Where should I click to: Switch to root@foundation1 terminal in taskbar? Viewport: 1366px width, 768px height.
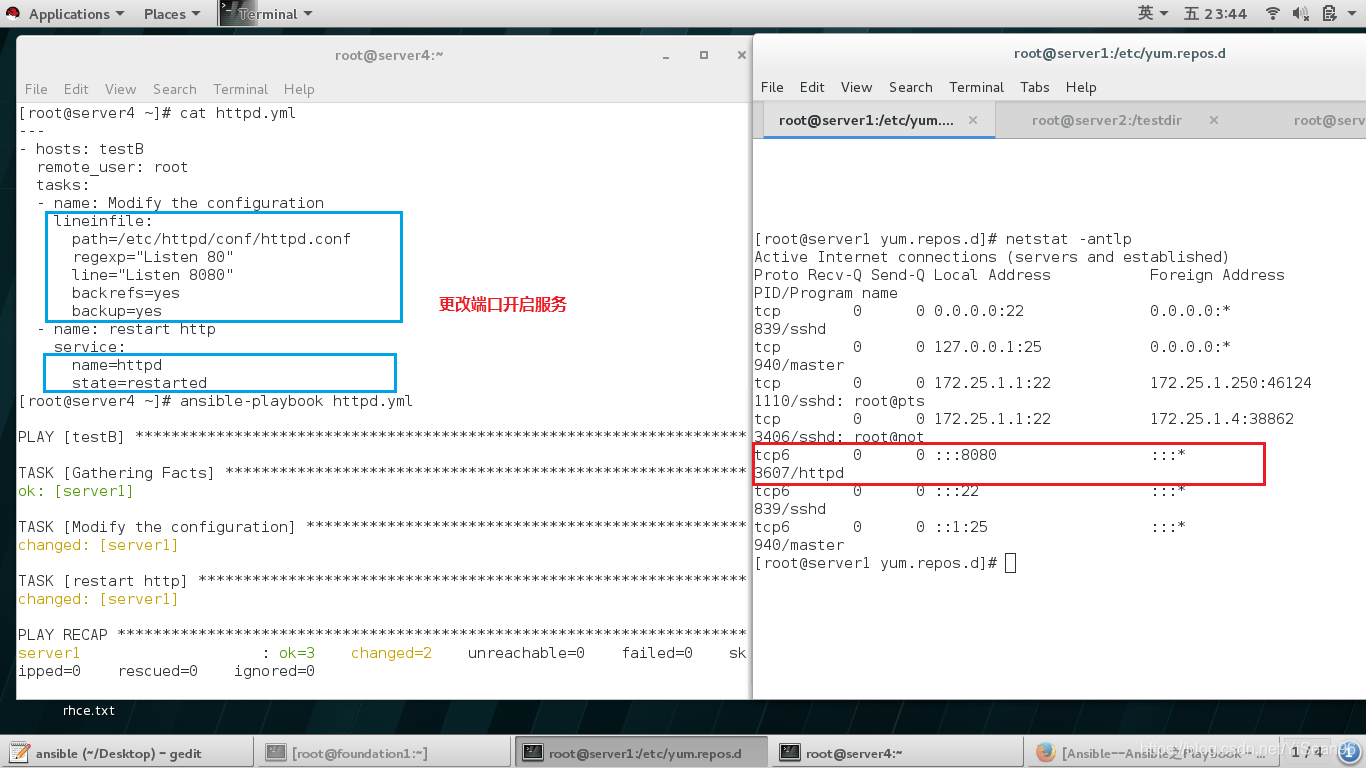(x=385, y=753)
